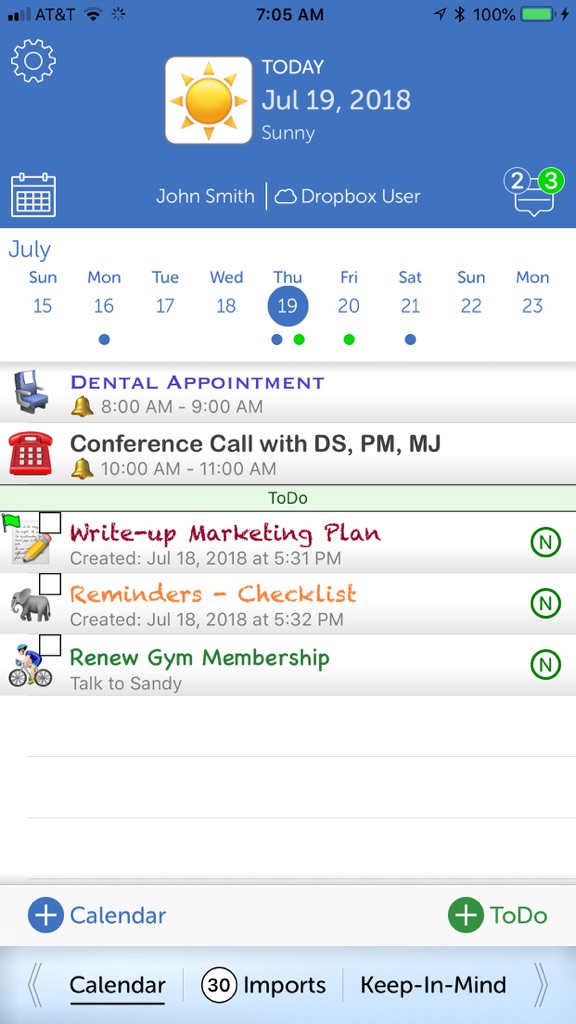Tap the Dropbox cloud icon
Image resolution: width=576 pixels, height=1024 pixels.
coord(285,197)
